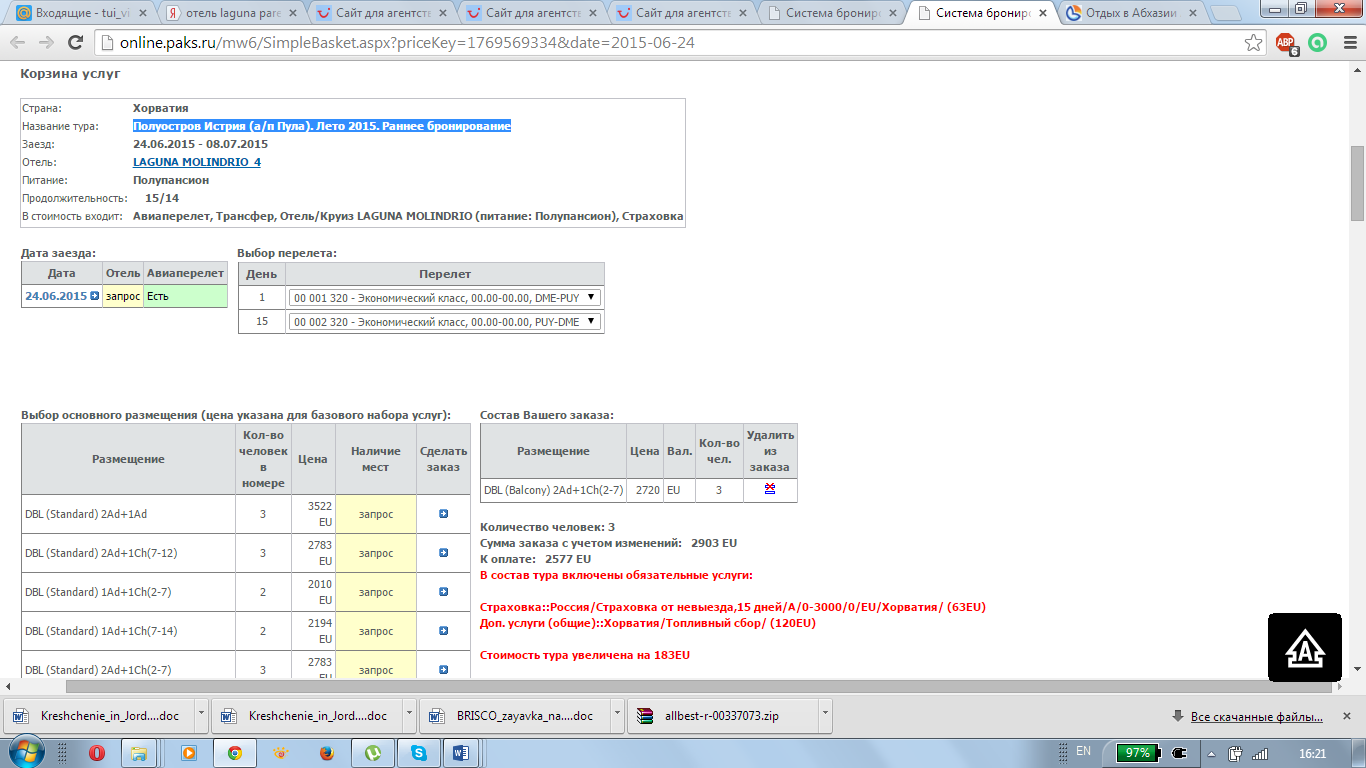Open the day 1 flight DME-PUY dropdown
The image size is (1366, 768).
pos(445,297)
